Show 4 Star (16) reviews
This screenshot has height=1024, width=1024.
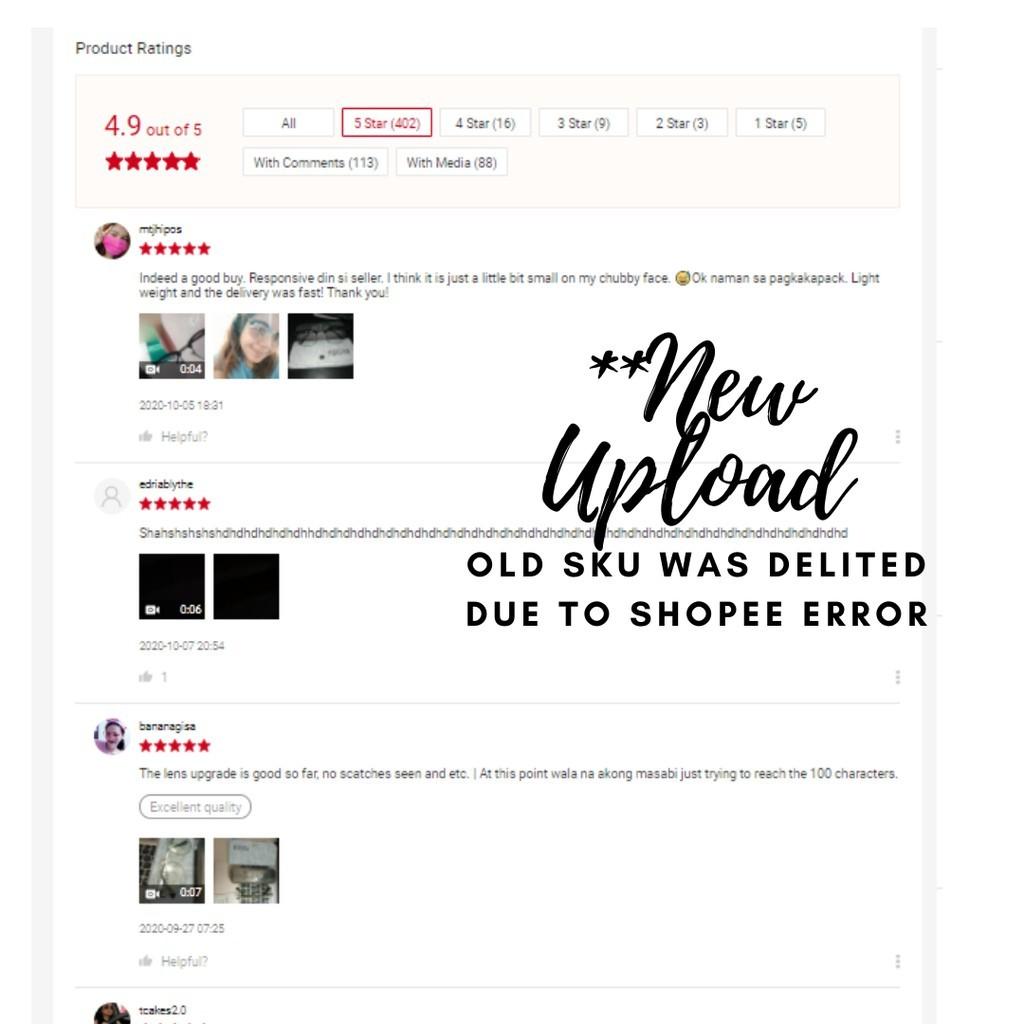coord(485,123)
